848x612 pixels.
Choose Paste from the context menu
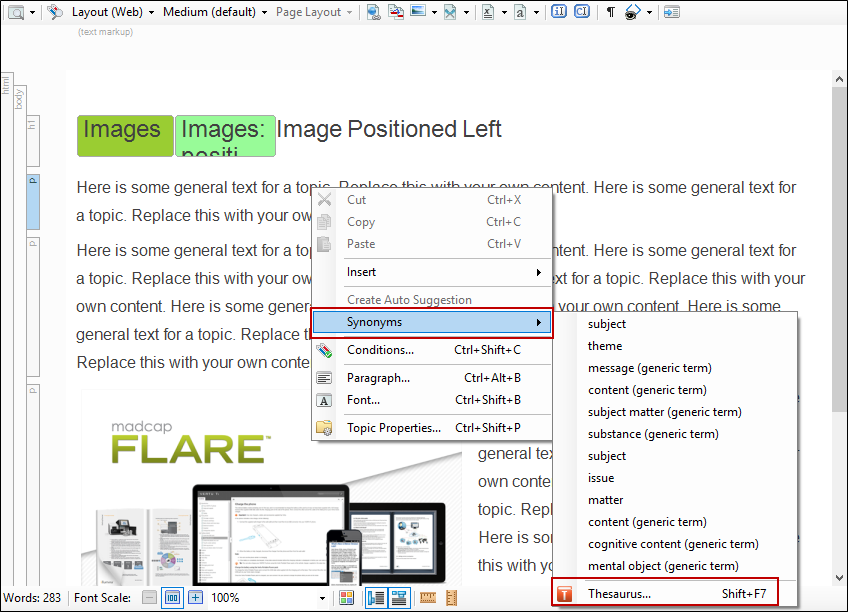(432, 244)
